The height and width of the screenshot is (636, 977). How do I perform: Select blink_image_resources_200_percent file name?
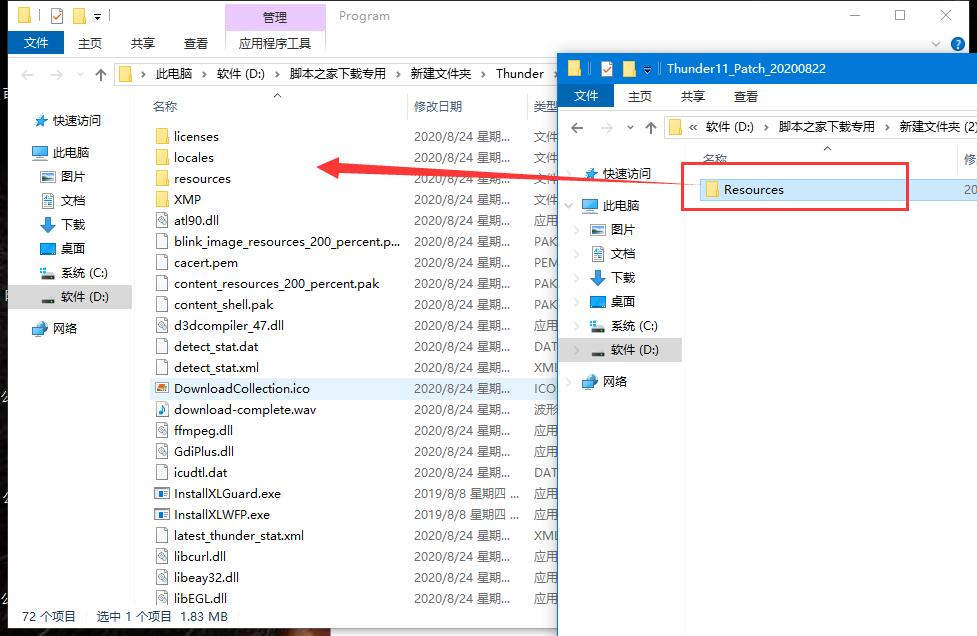(287, 242)
